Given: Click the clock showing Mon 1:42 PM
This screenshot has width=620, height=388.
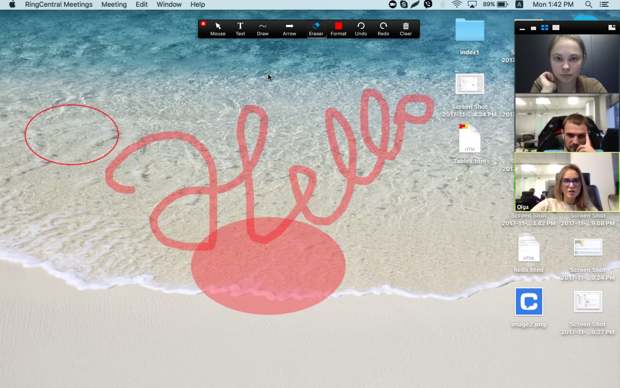Looking at the screenshot, I should (x=553, y=4).
